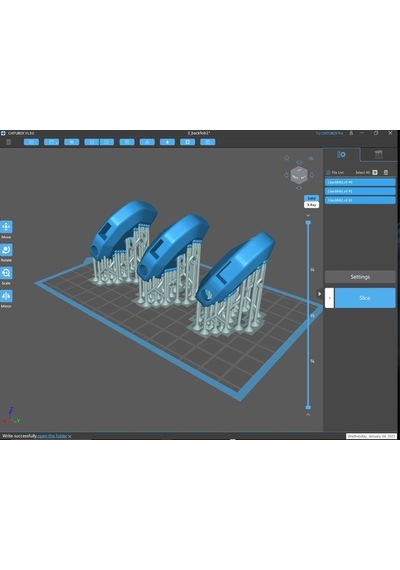Click the layer slider top handle
400x570 pixels.
pyautogui.click(x=308, y=223)
